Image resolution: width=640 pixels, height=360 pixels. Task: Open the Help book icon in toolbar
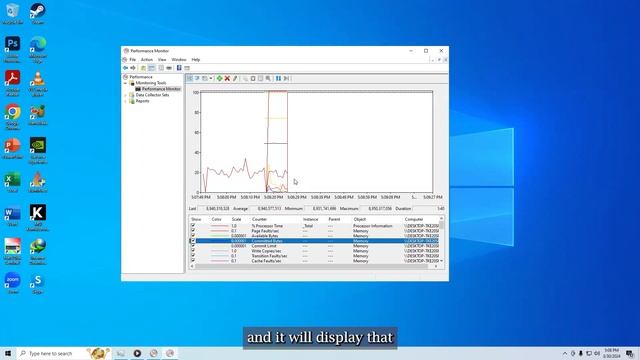point(179,68)
